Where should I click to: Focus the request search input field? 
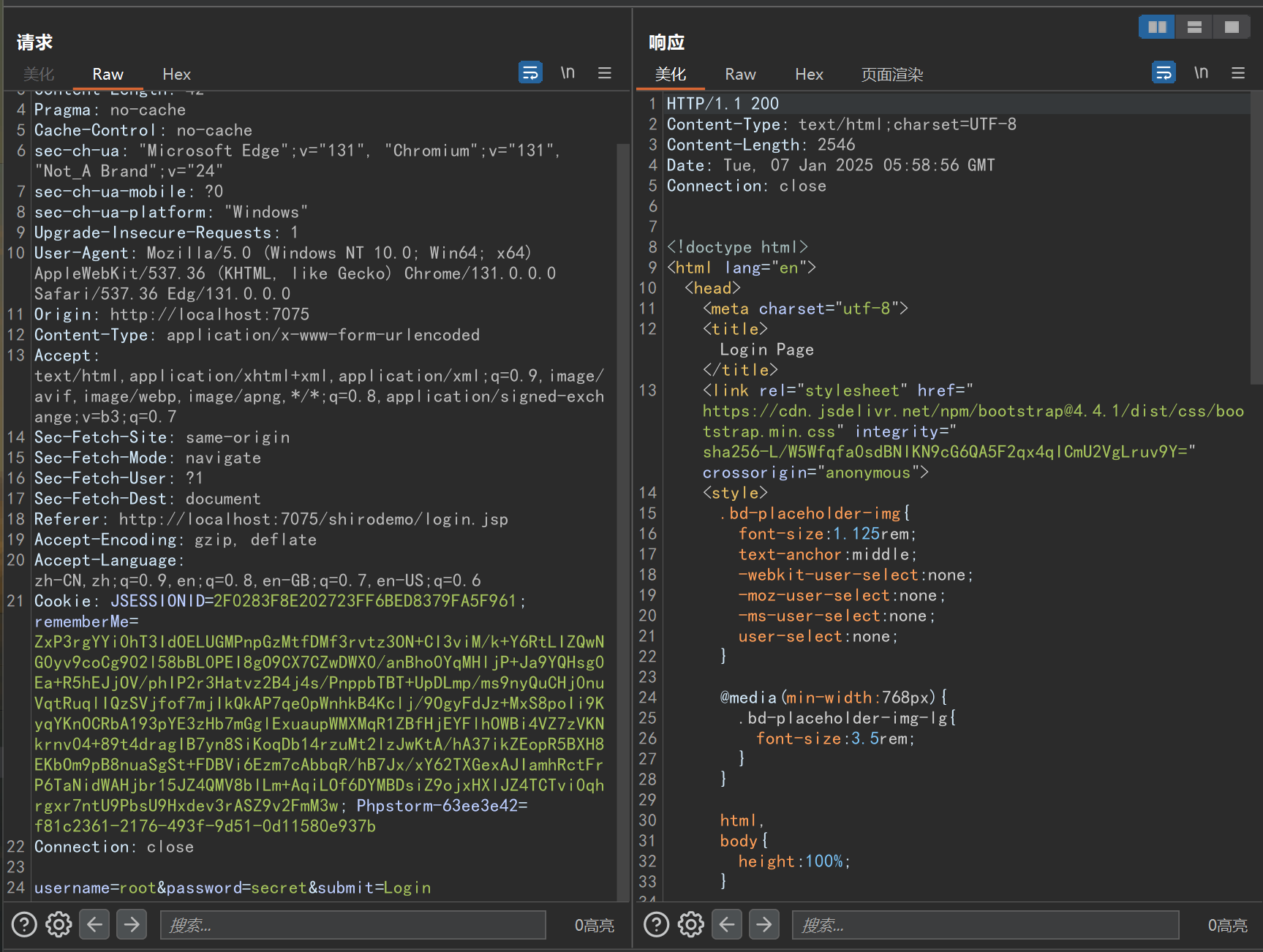pos(353,925)
